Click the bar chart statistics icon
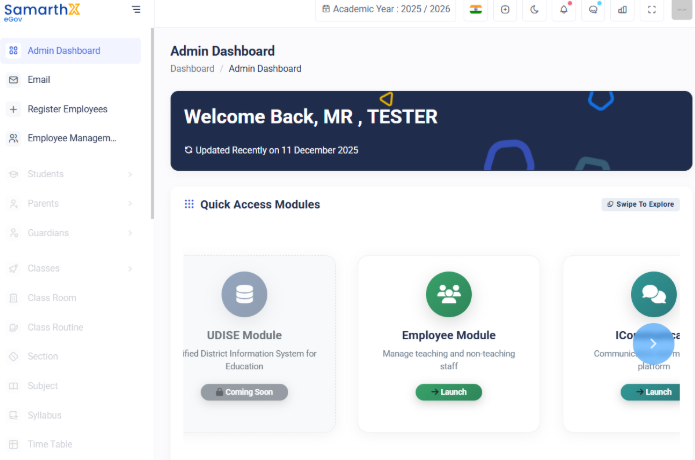This screenshot has height=460, width=695. tap(622, 9)
